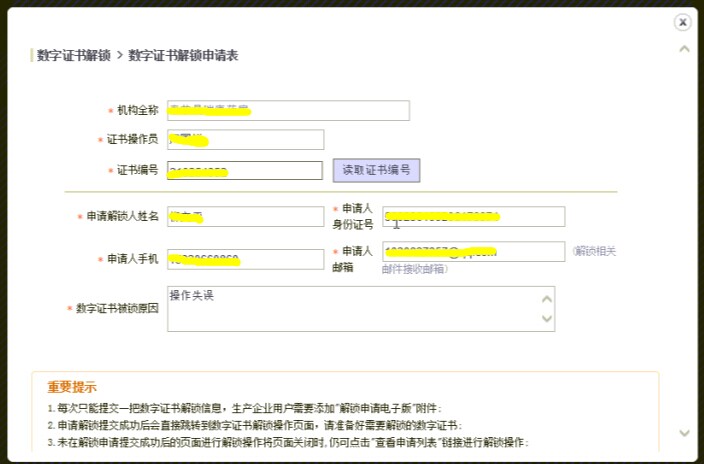Focus the 申请人身份证号 input field
The image size is (704, 464).
tap(474, 216)
